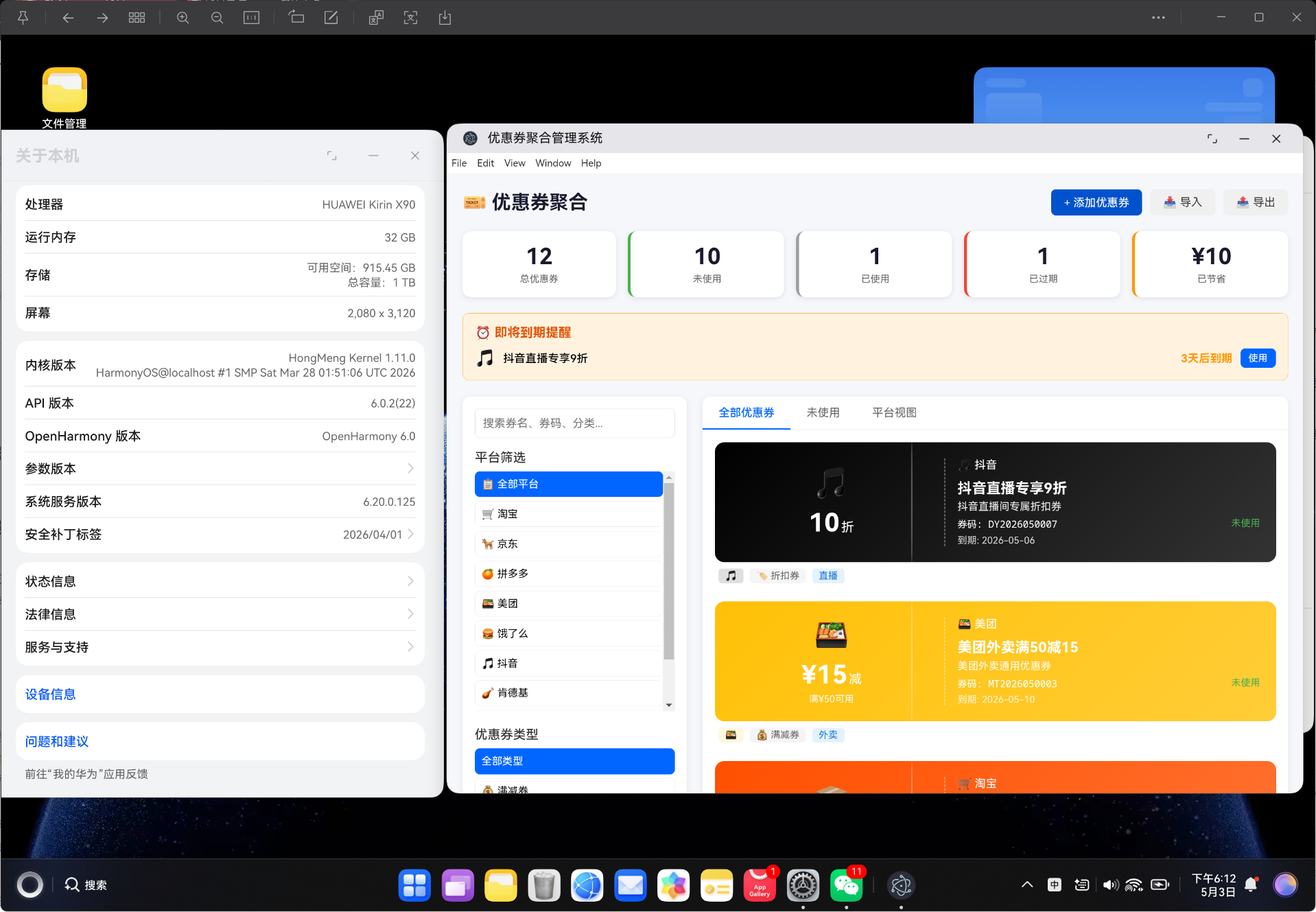Filter by 淘宝 platform
This screenshot has height=912, width=1316.
coord(568,514)
